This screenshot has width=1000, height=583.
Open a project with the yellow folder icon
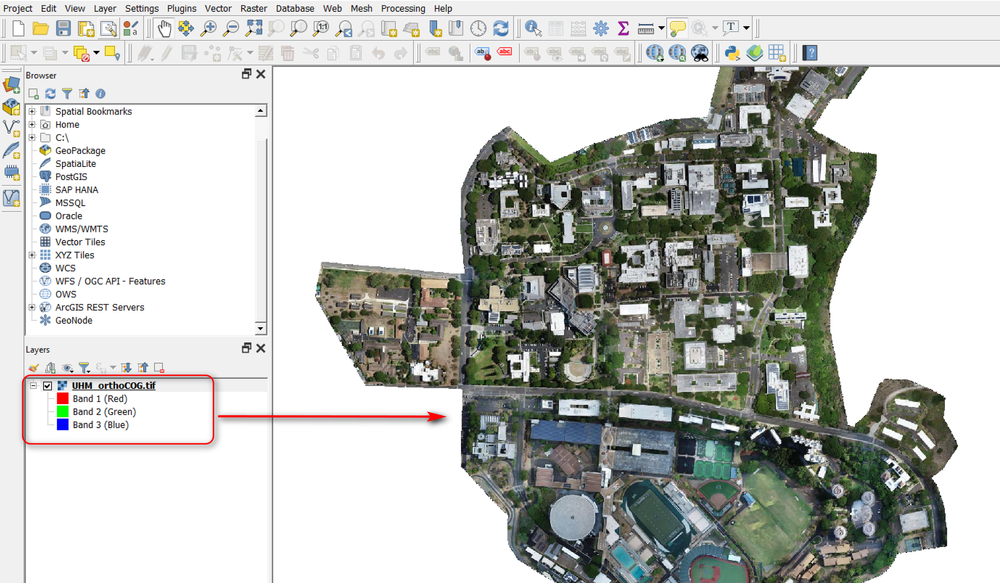pyautogui.click(x=41, y=29)
